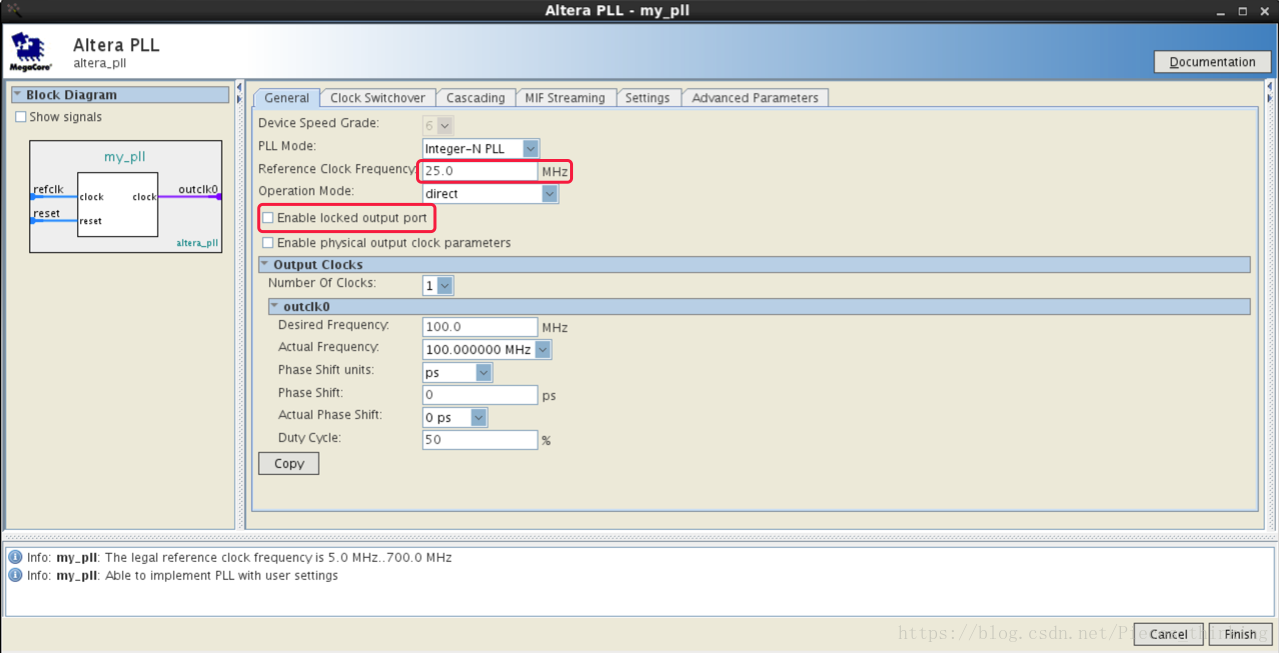Click the MegaCore logo icon
This screenshot has height=653, width=1279.
click(30, 52)
